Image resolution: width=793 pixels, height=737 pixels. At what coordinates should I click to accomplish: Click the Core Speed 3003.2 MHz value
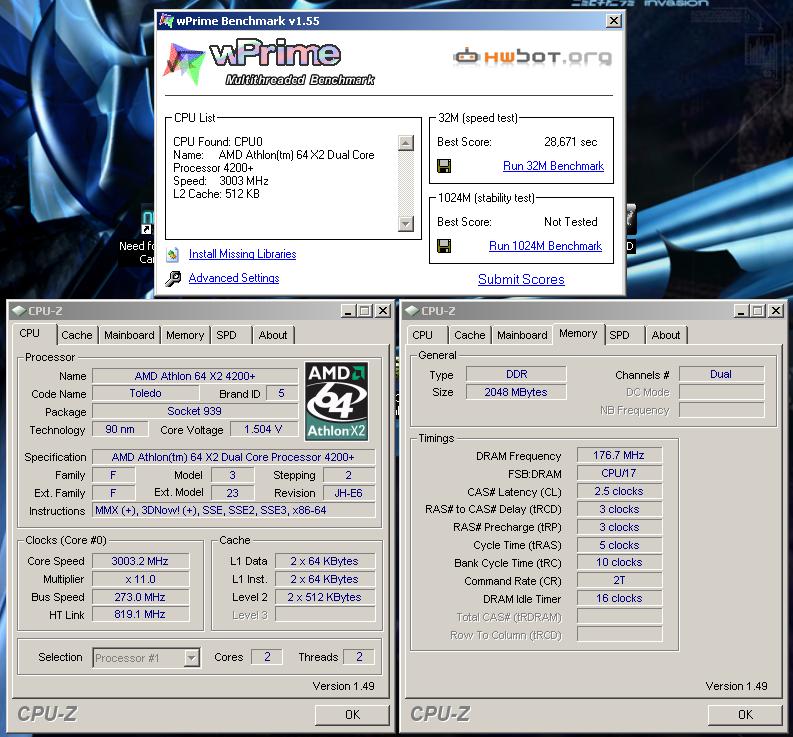coord(140,561)
